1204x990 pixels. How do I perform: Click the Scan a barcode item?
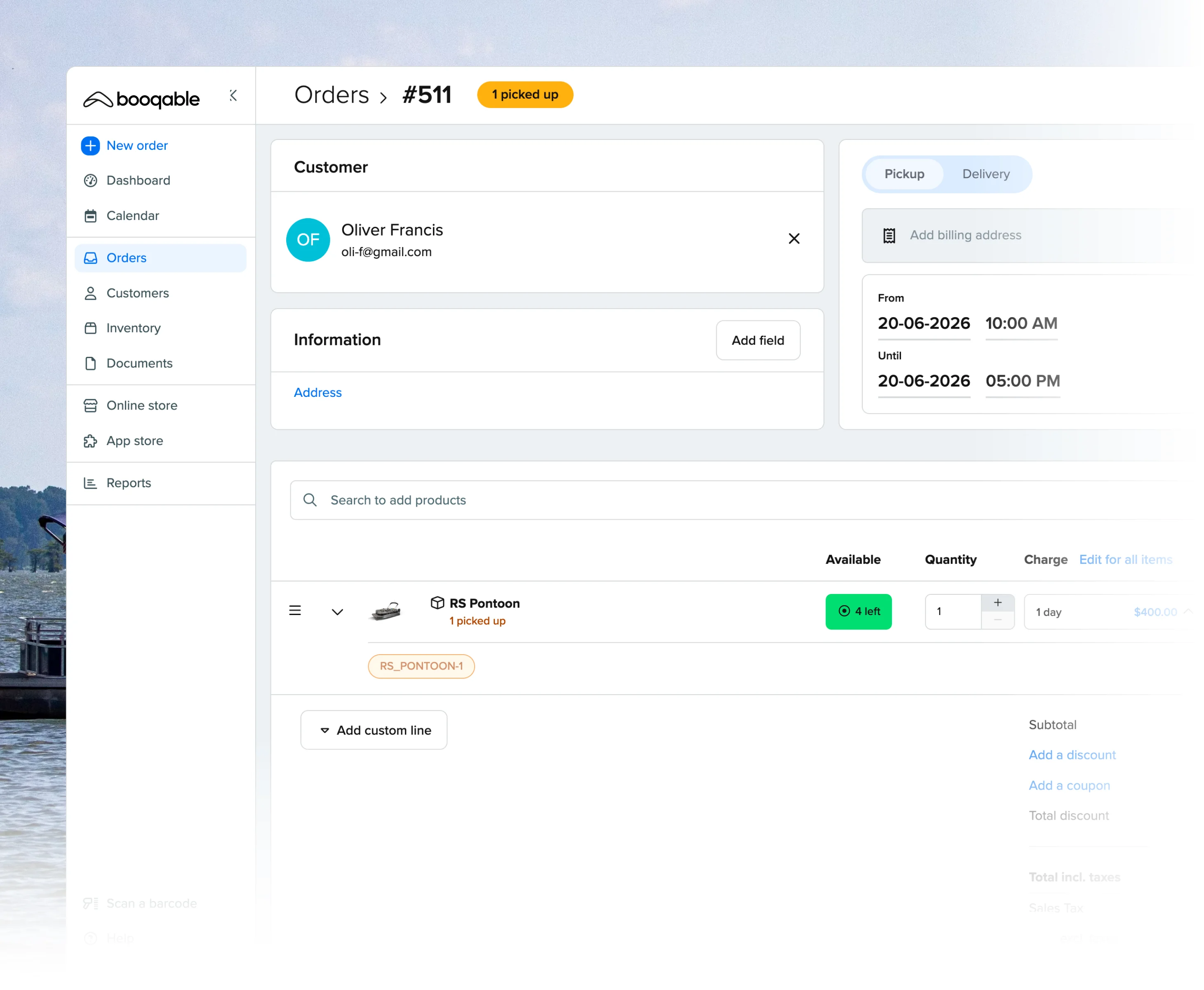pos(140,903)
